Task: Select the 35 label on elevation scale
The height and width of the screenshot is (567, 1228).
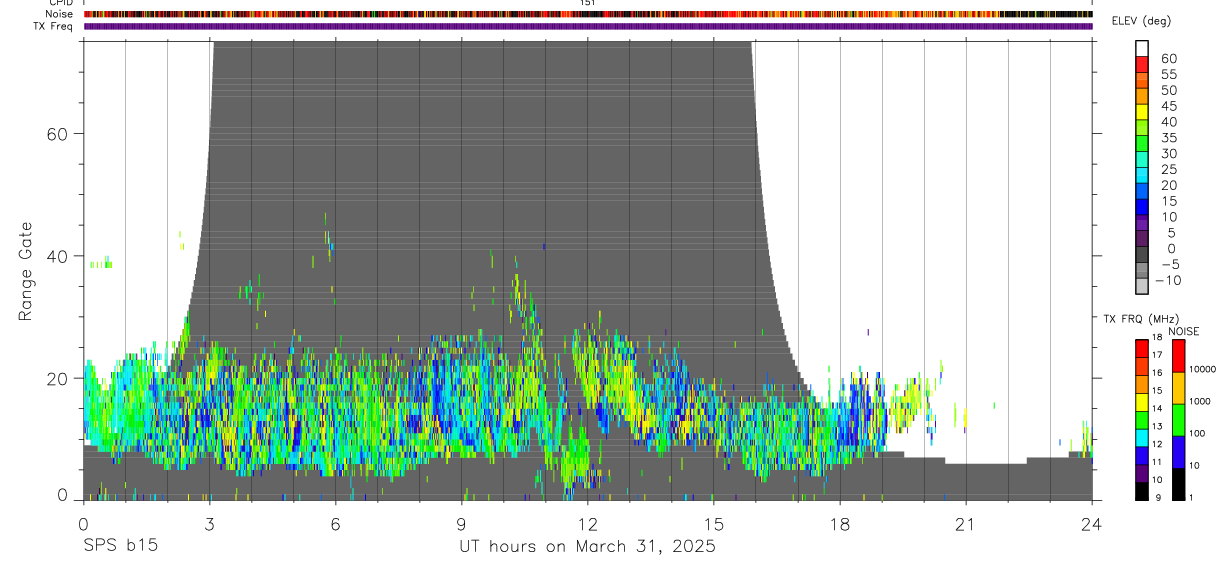Action: 1168,138
